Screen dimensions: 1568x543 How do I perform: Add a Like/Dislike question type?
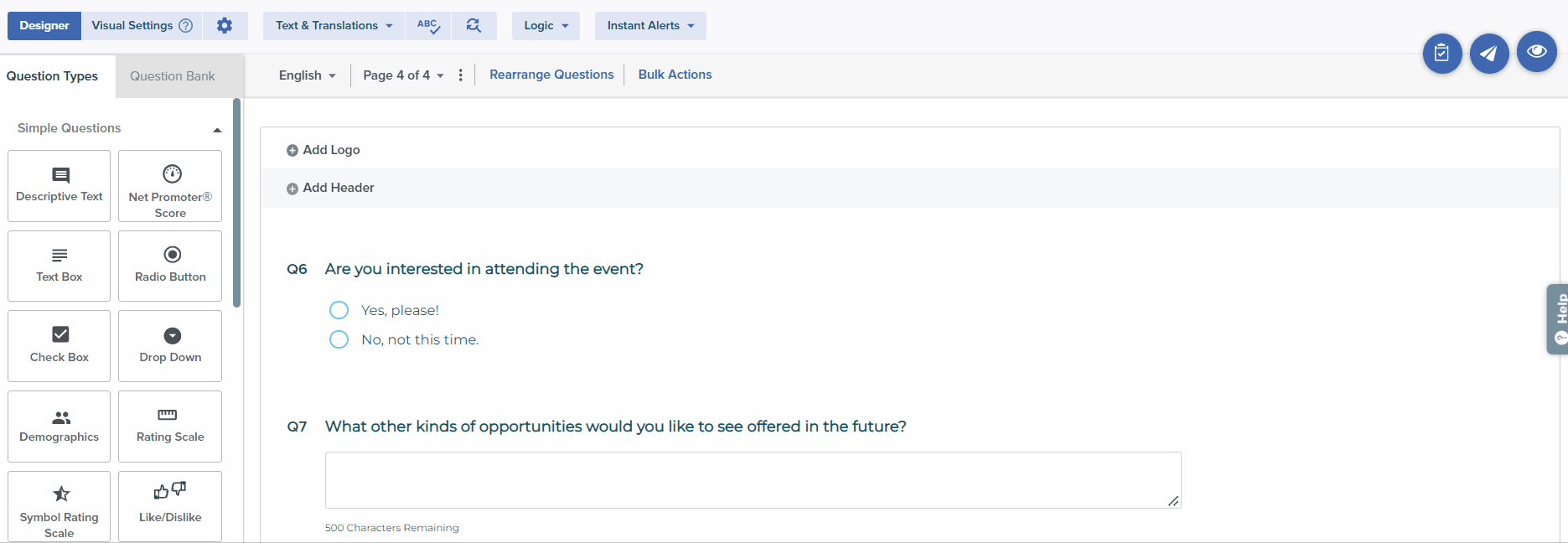click(170, 506)
